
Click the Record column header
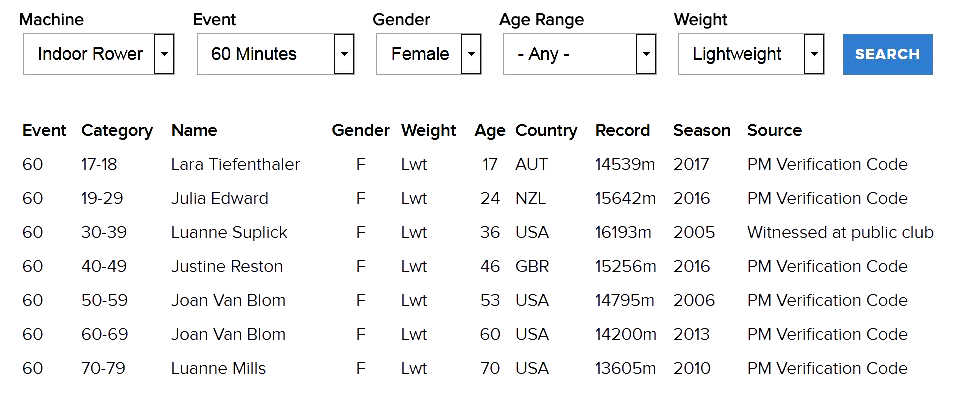[622, 130]
